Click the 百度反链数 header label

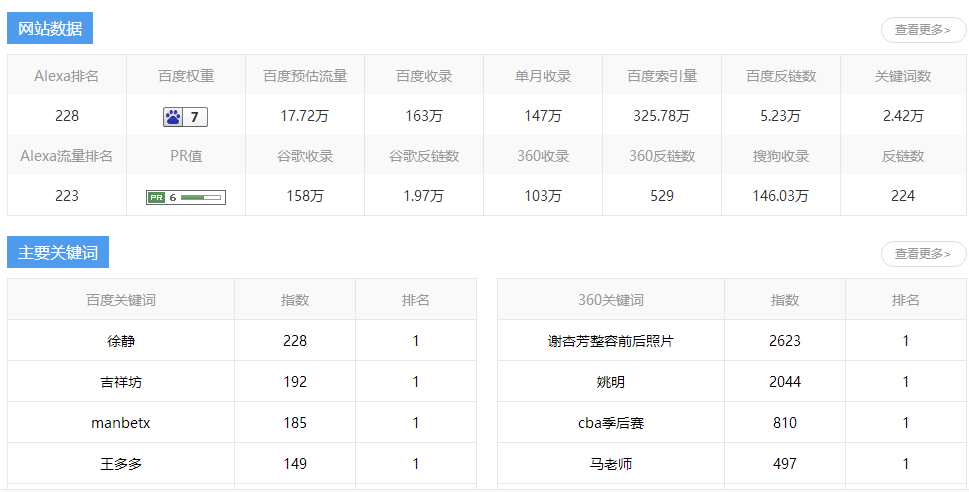(781, 76)
